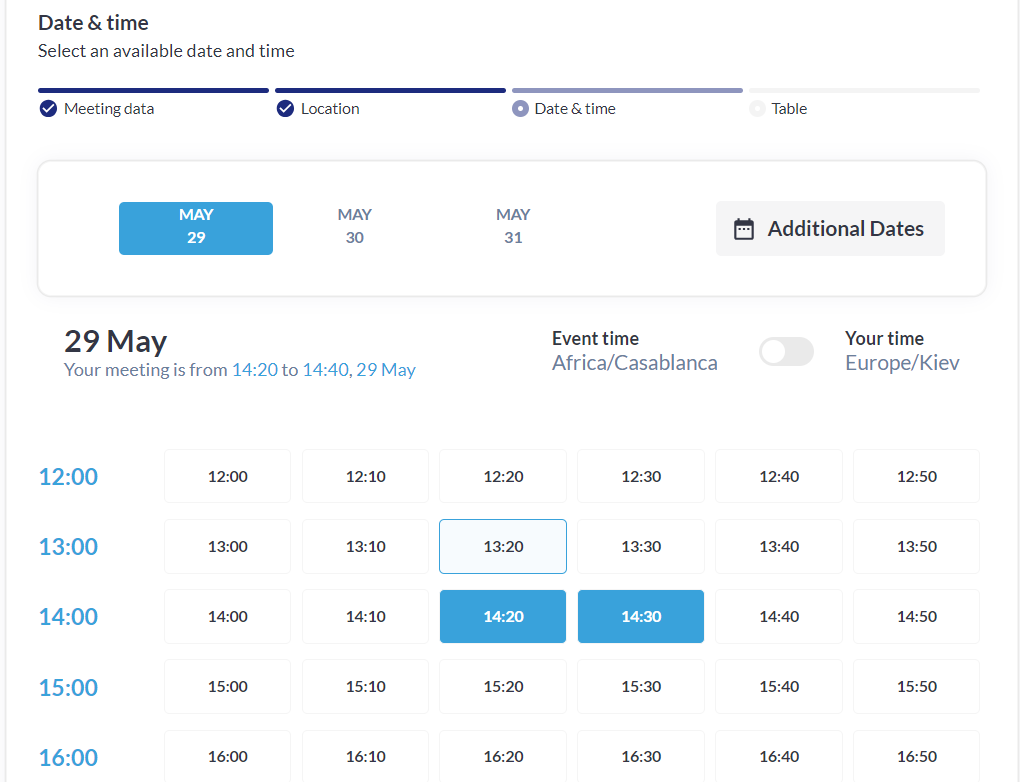This screenshot has width=1020, height=782.
Task: Toggle between Event time and Your time
Action: click(x=786, y=351)
